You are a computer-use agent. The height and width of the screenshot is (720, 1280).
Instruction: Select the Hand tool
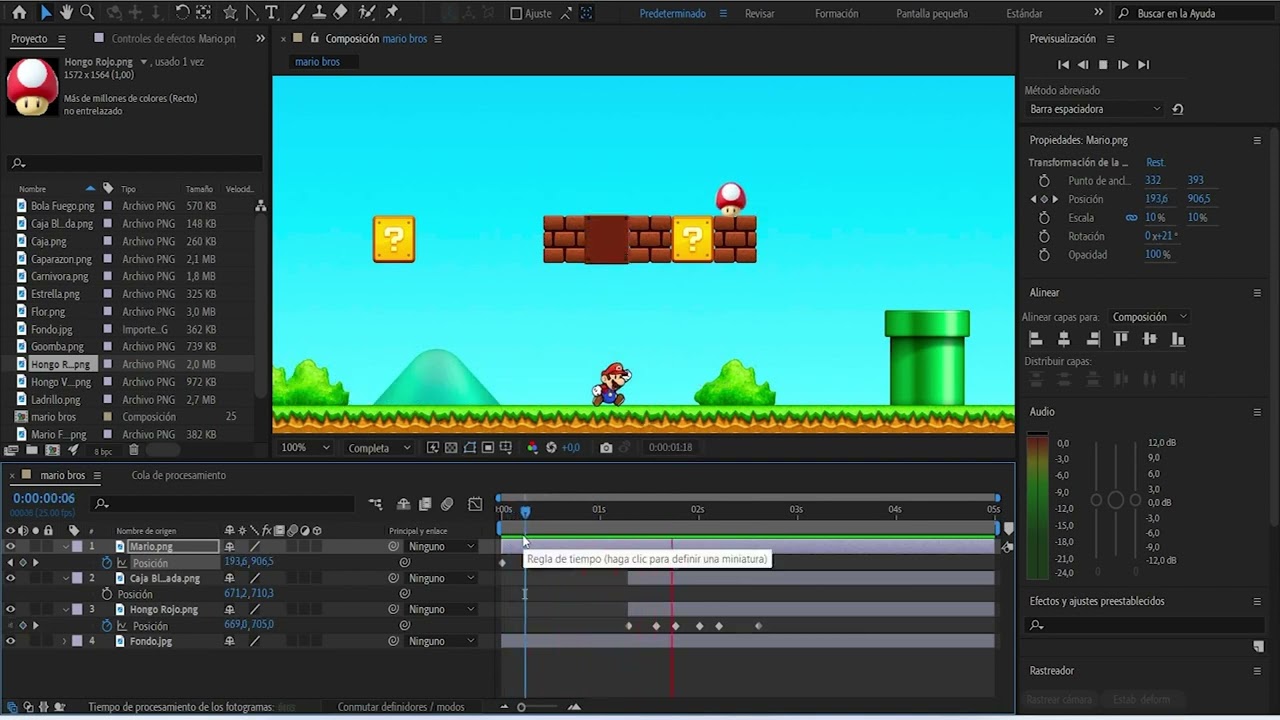[66, 13]
